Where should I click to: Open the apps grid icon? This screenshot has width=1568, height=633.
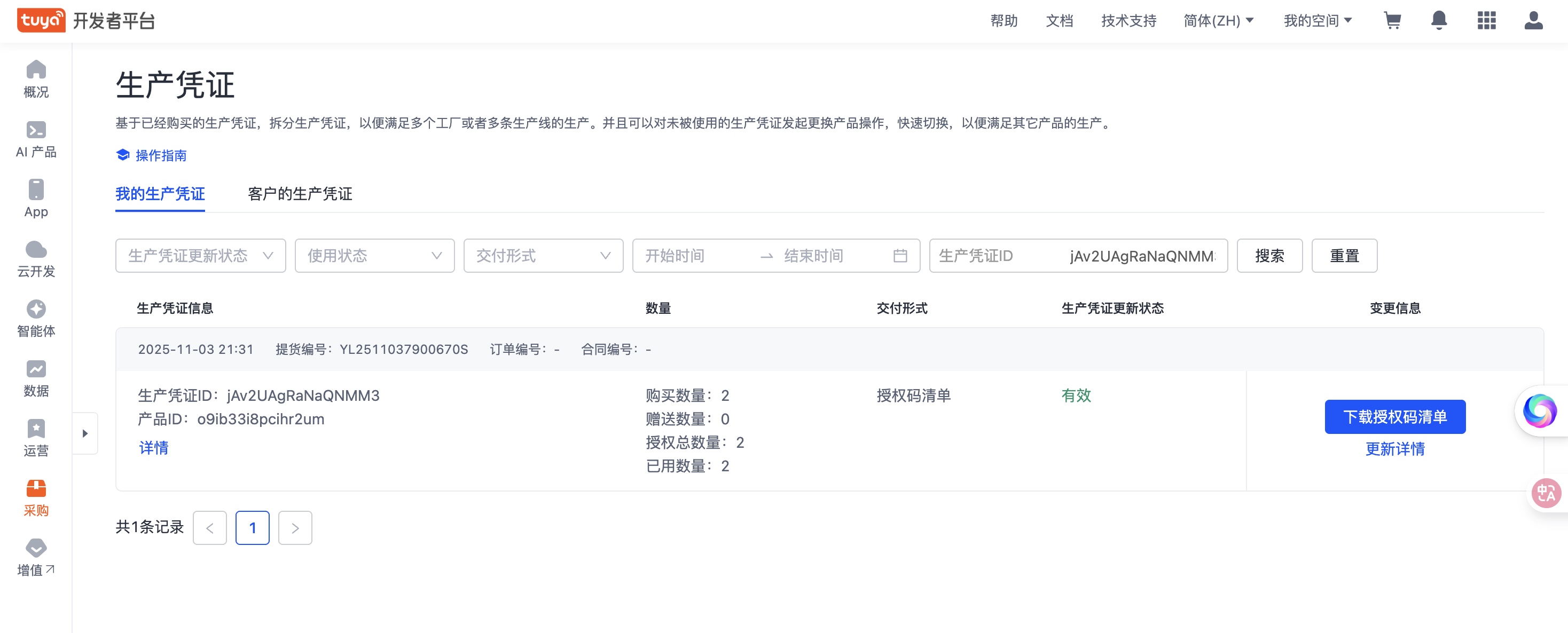[x=1486, y=21]
